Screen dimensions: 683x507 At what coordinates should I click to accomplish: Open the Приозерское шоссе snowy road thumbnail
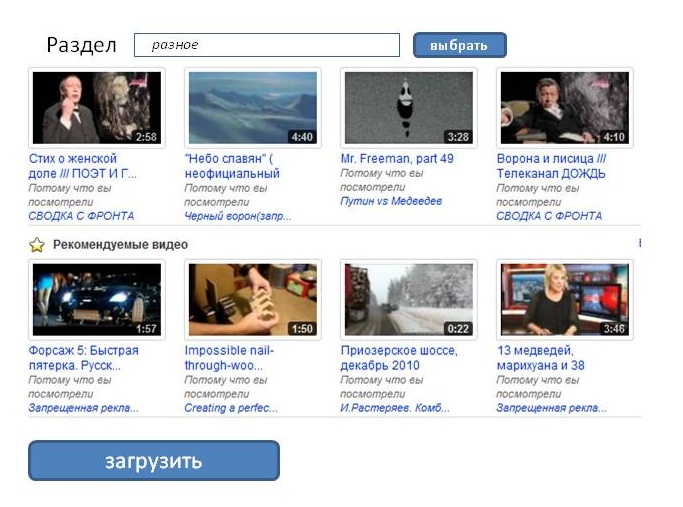coord(408,299)
